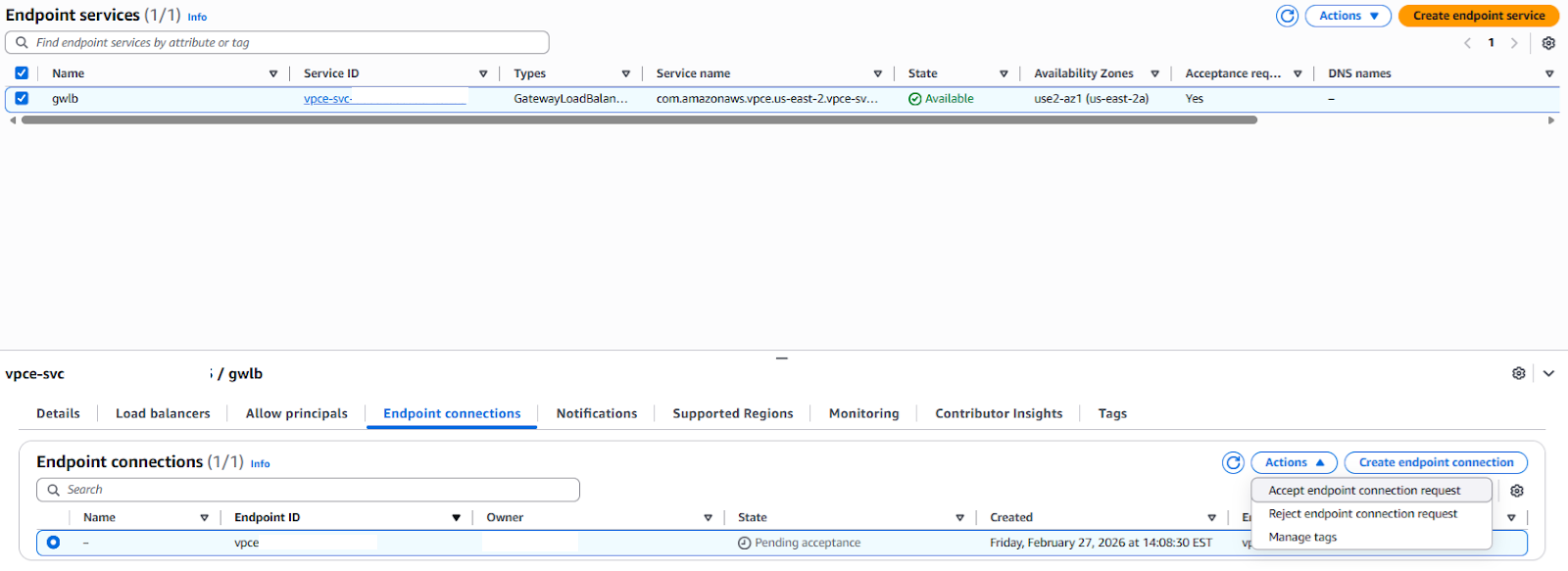This screenshot has width=1568, height=571.
Task: Open endpoint services table settings gear
Action: click(1548, 43)
